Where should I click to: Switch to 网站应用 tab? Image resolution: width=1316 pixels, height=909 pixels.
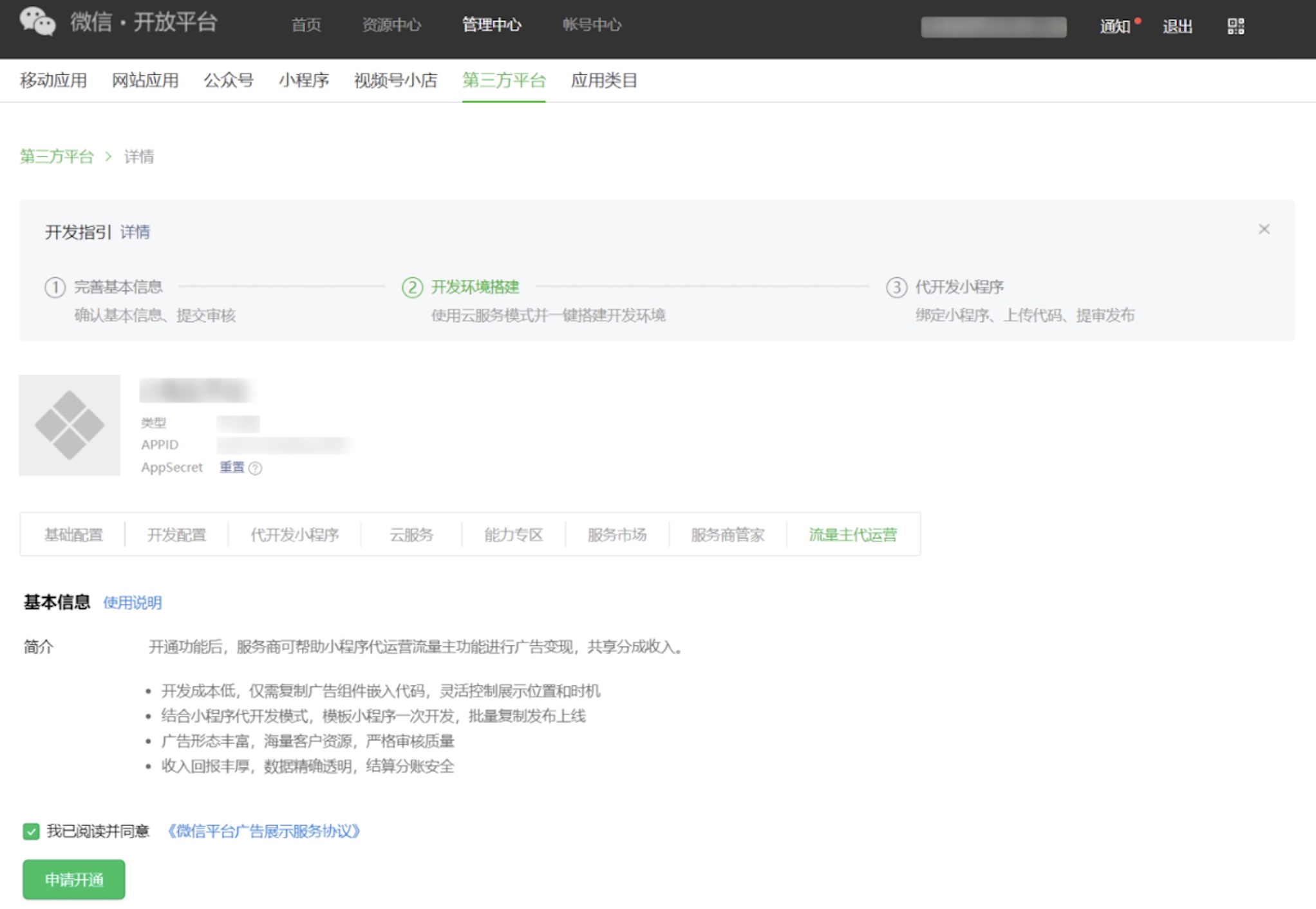pos(146,80)
